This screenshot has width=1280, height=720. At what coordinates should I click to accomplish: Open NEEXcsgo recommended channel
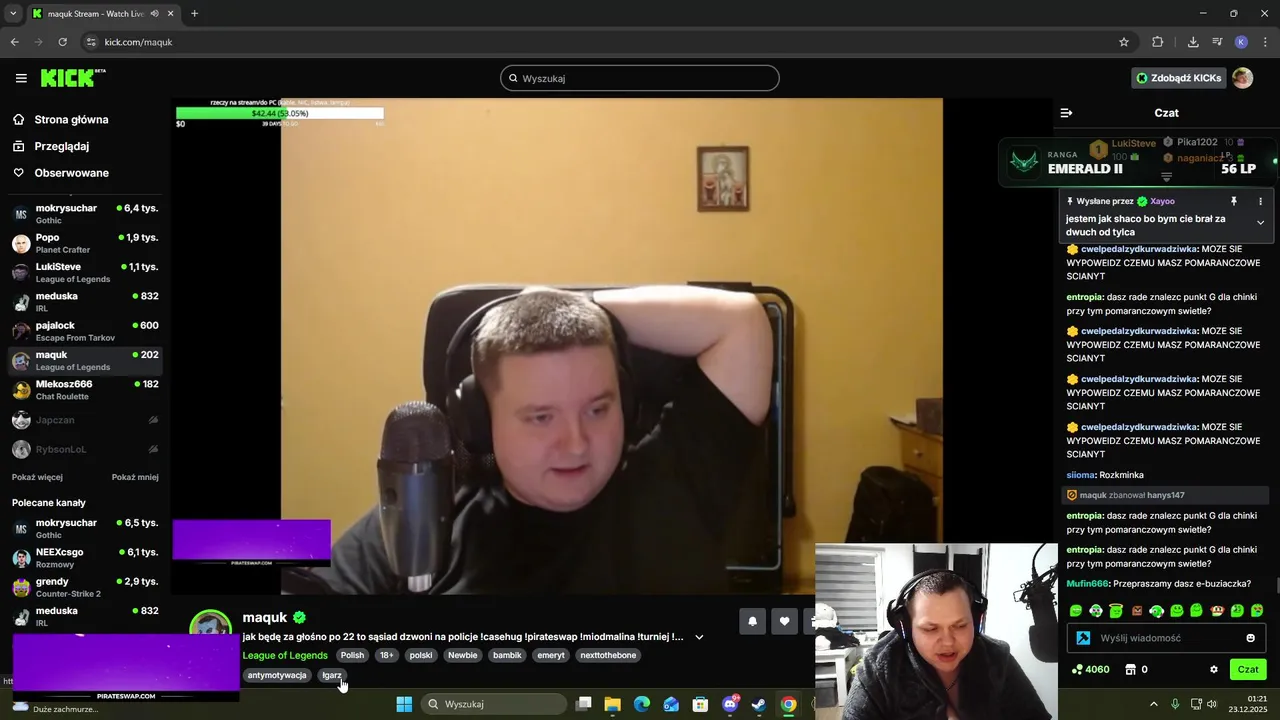(x=84, y=558)
